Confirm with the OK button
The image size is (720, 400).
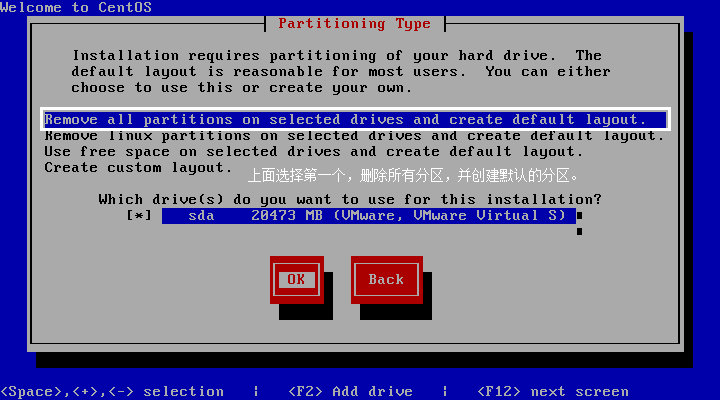[297, 279]
